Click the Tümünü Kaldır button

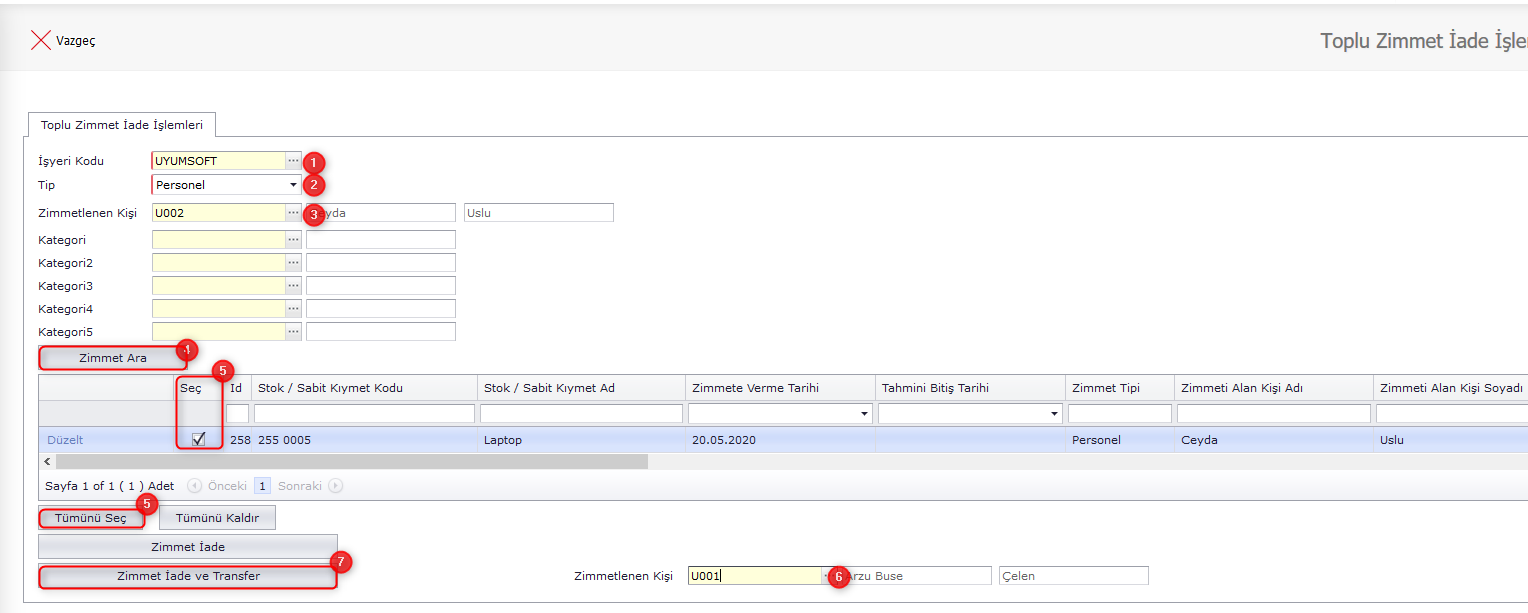coord(217,518)
